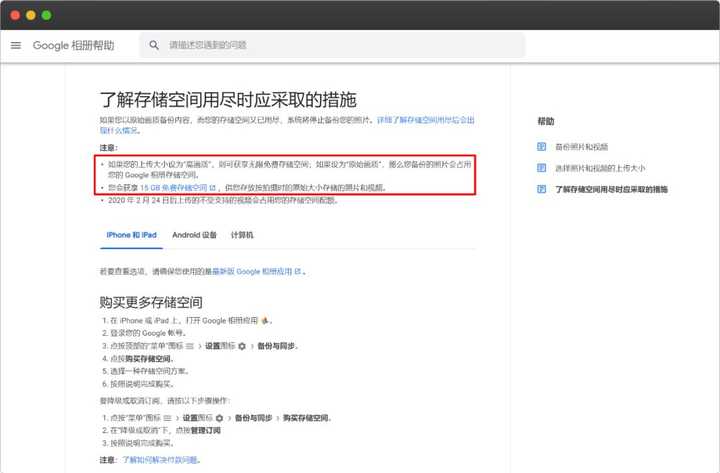Open the hamburger main menu
The image size is (720, 473).
(x=16, y=45)
